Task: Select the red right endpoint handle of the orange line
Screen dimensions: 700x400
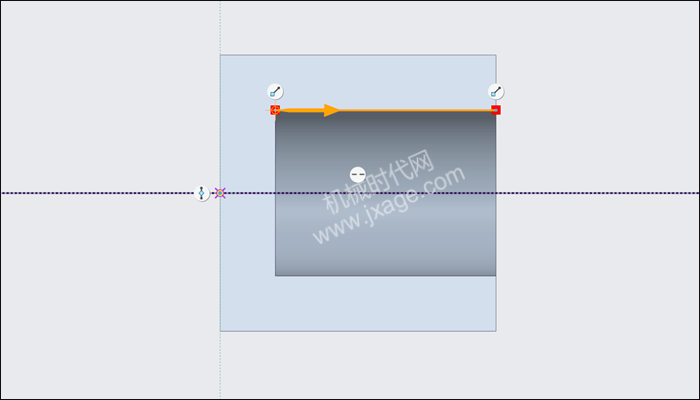Action: pos(496,110)
